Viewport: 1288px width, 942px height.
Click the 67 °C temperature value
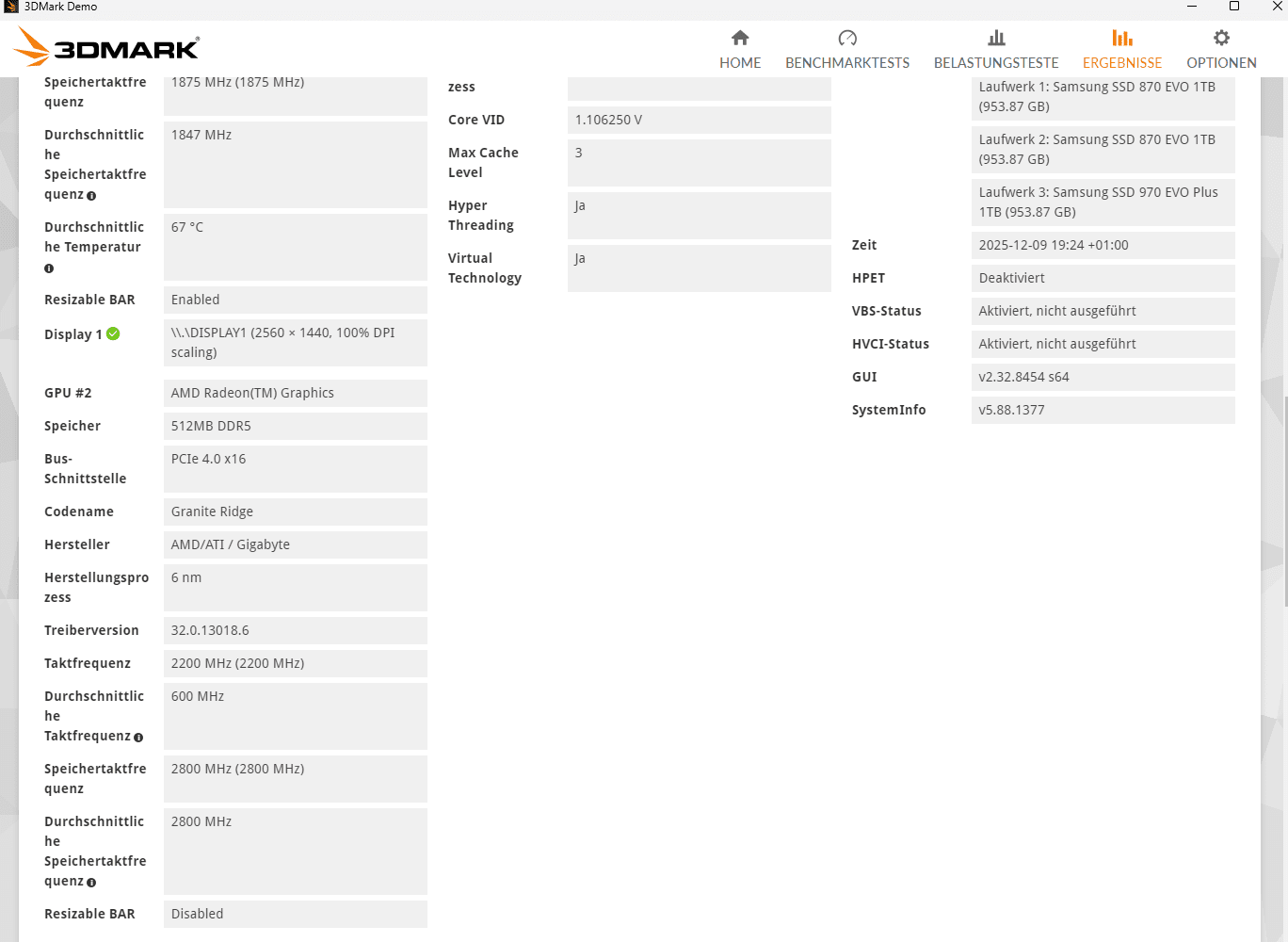[x=296, y=247]
